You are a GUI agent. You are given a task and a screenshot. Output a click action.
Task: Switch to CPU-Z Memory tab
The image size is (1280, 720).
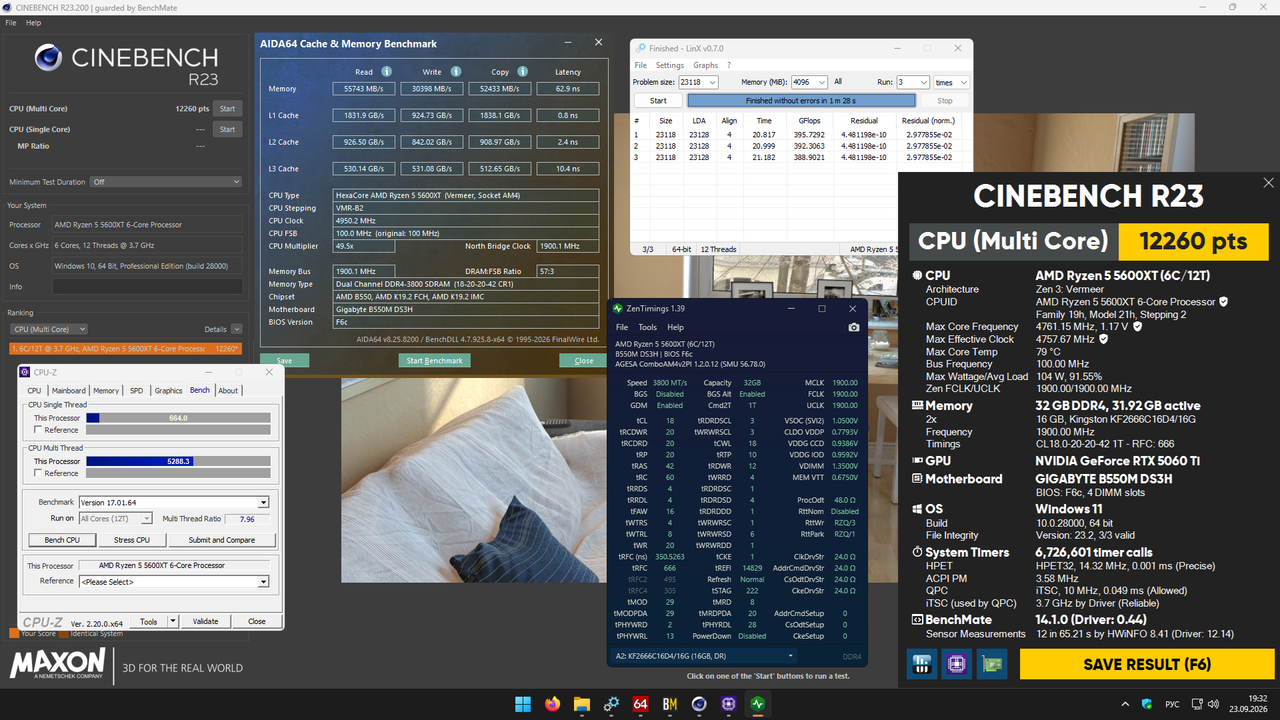coord(106,391)
